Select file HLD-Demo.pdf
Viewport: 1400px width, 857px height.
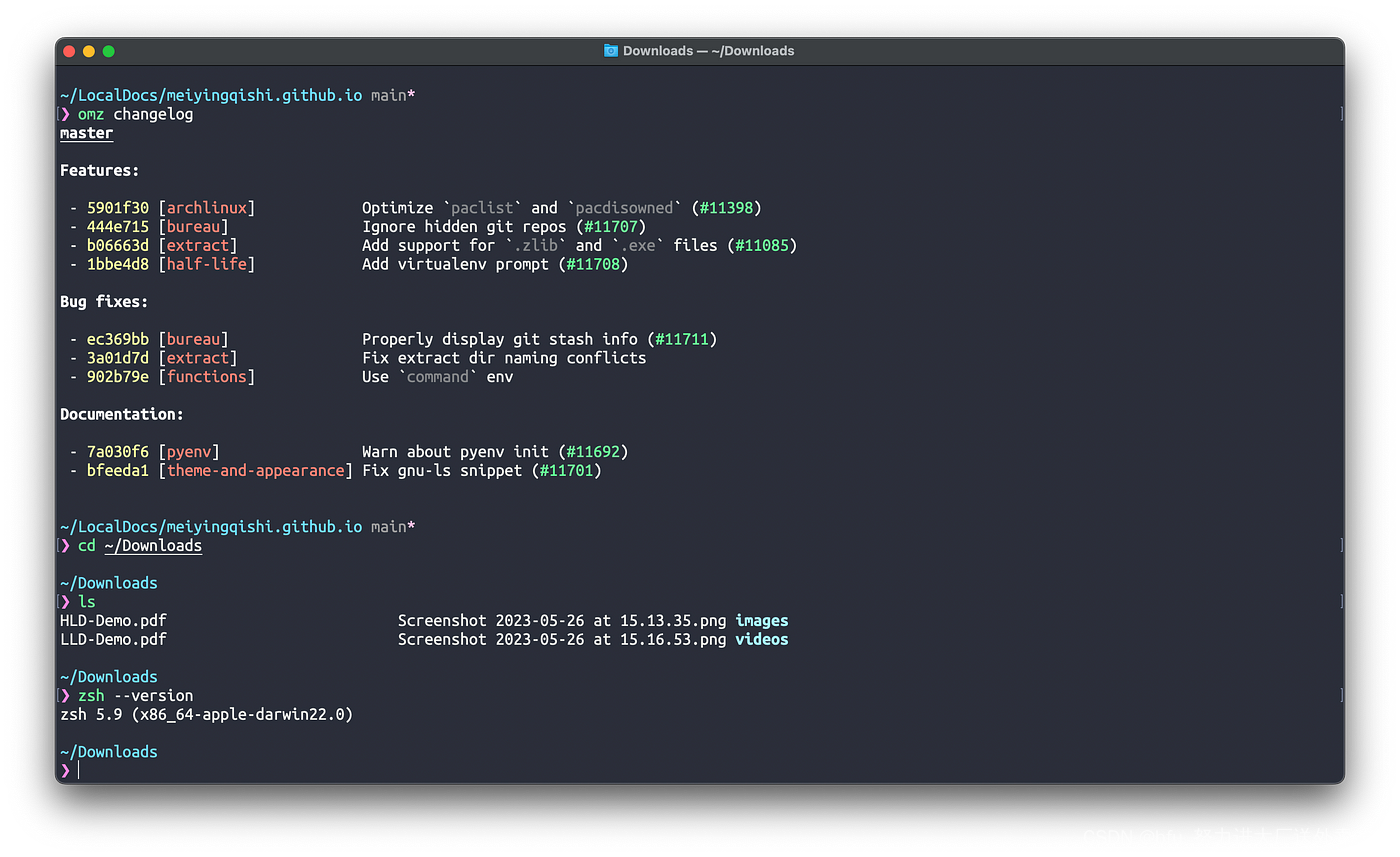[x=113, y=621]
